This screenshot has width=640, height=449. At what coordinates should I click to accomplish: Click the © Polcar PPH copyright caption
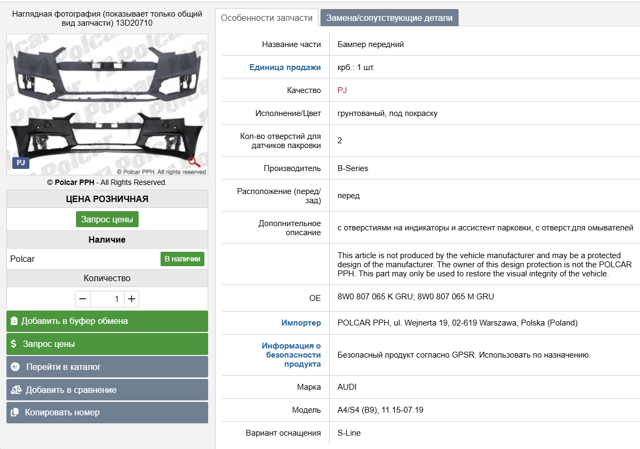(107, 182)
